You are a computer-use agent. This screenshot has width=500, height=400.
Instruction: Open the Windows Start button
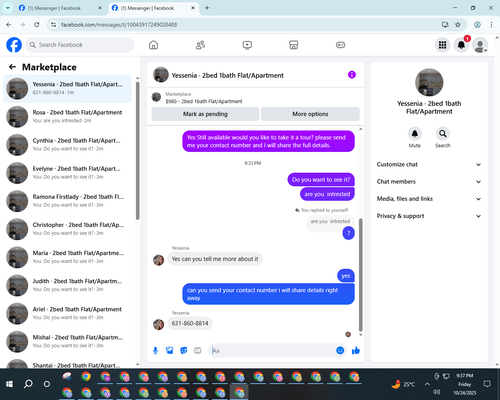point(9,384)
